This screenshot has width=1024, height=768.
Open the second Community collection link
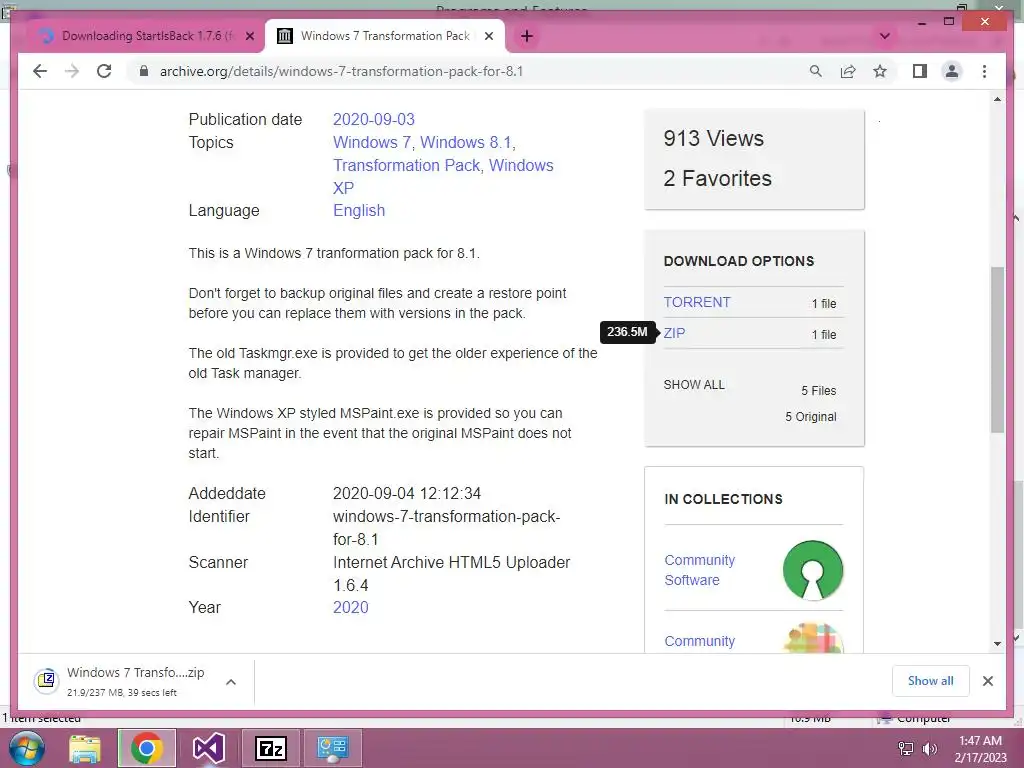[x=699, y=641]
